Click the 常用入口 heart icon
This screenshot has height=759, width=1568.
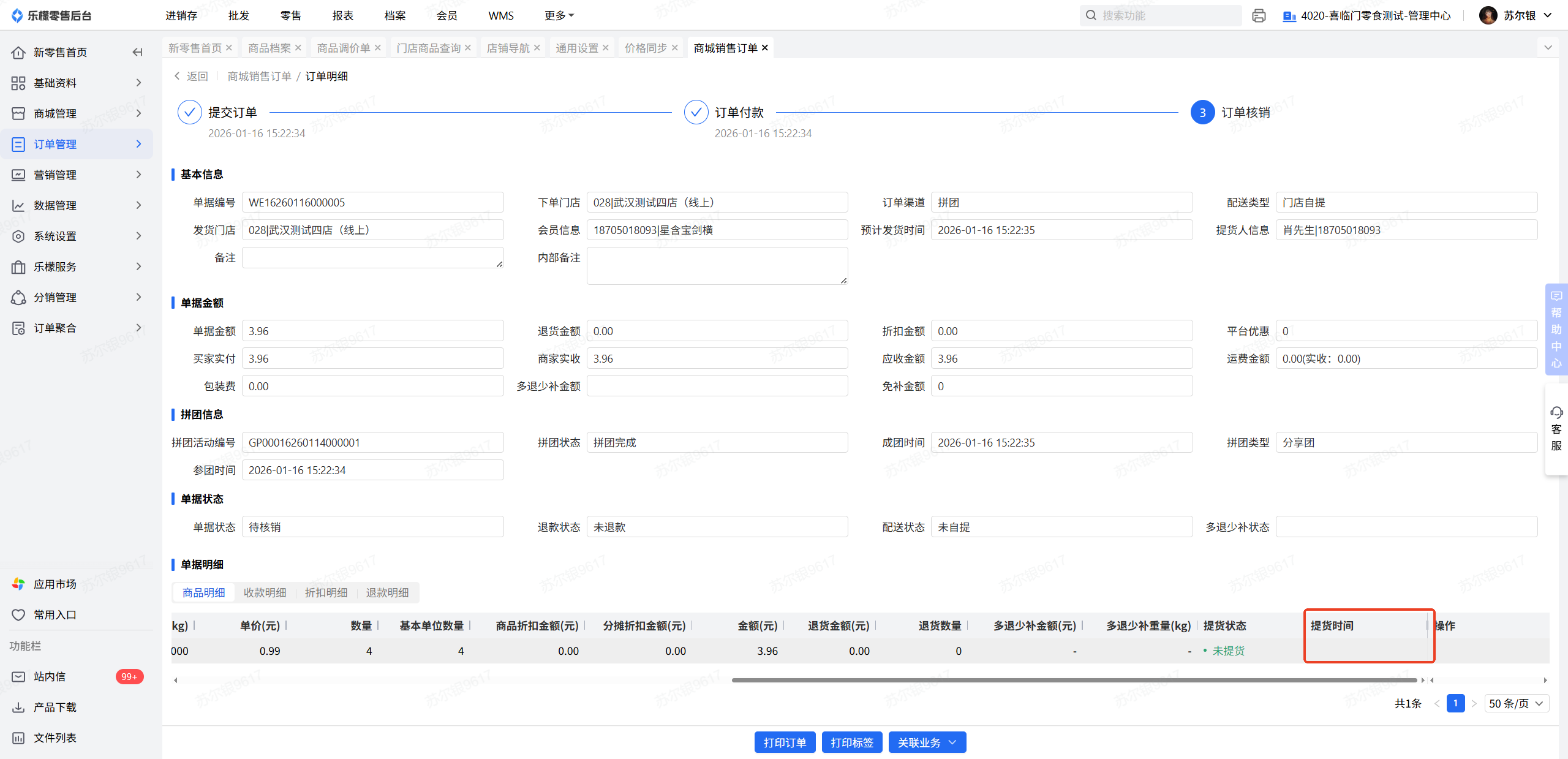(18, 614)
